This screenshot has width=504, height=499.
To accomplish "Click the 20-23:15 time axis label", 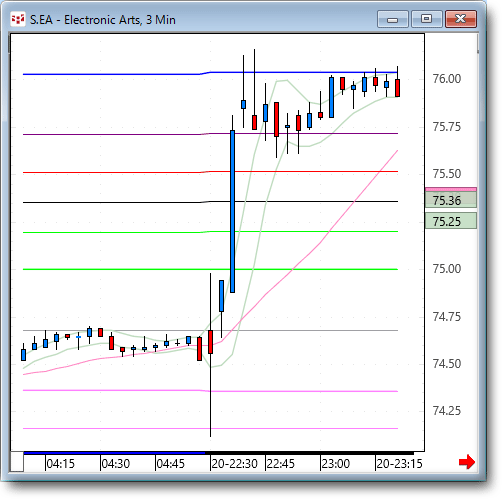I will click(399, 463).
